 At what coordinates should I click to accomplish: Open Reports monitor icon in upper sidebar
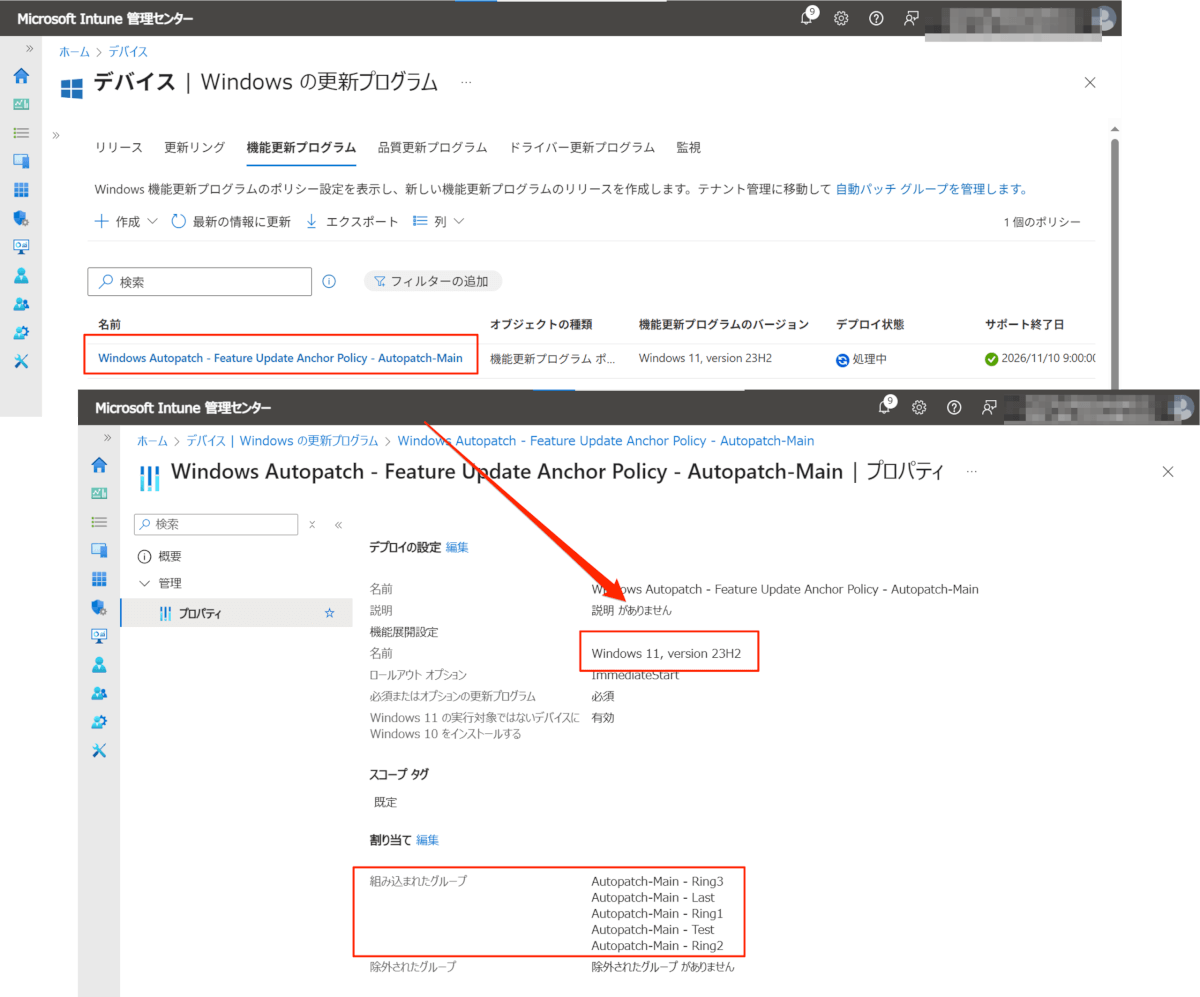point(21,246)
